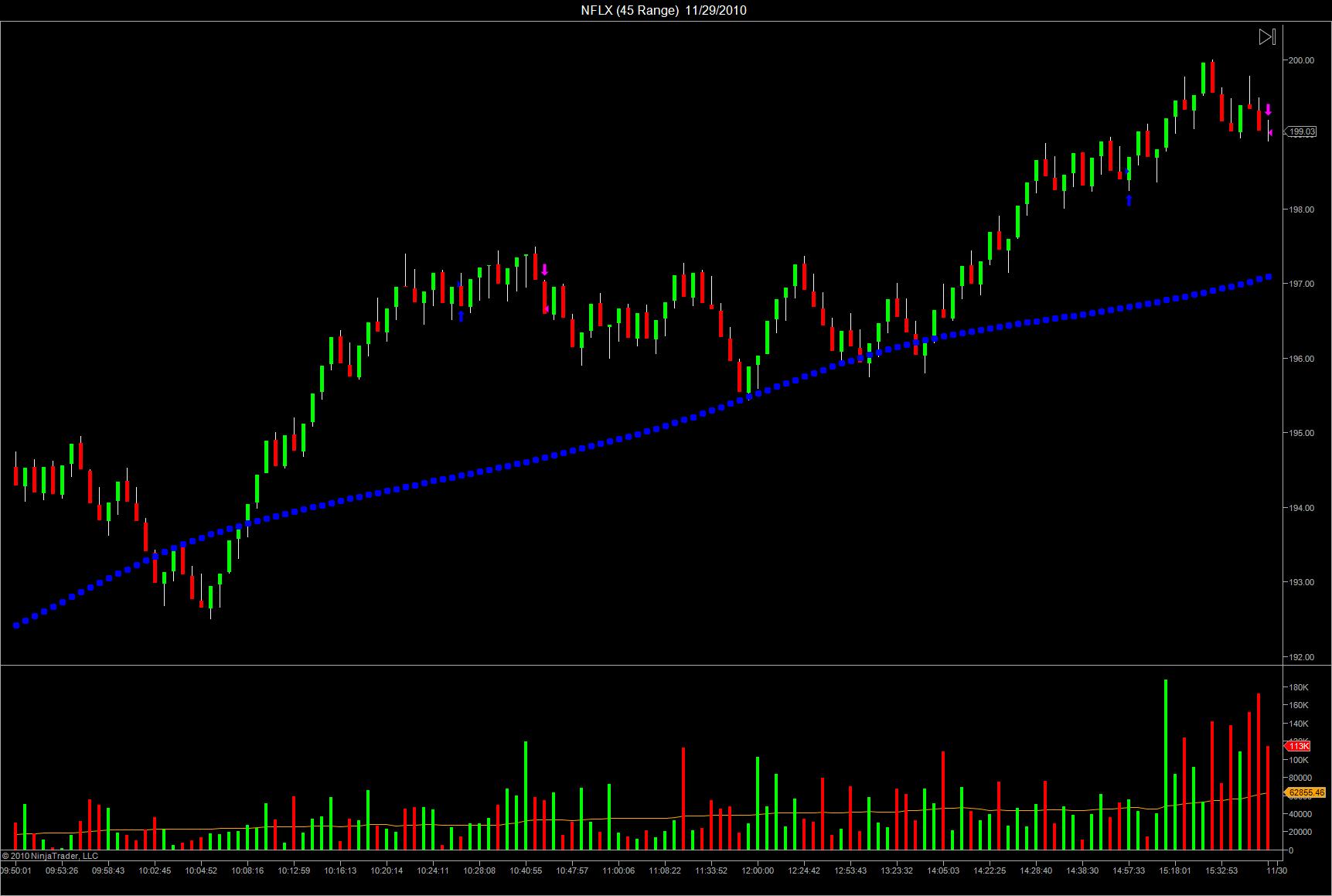Click the 40000 volume axis label
This screenshot has height=896, width=1332.
tap(1301, 814)
